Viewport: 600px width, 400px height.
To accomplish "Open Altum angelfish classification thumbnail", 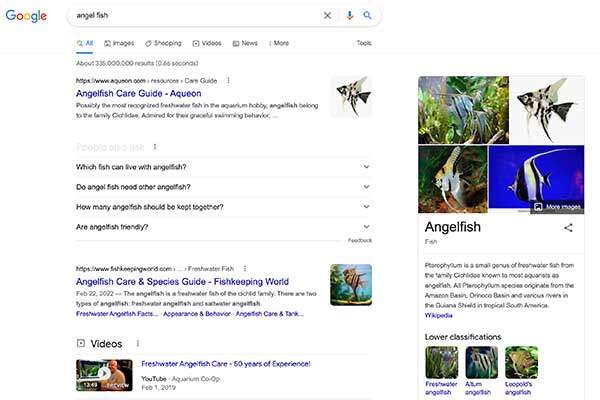I will [x=481, y=362].
